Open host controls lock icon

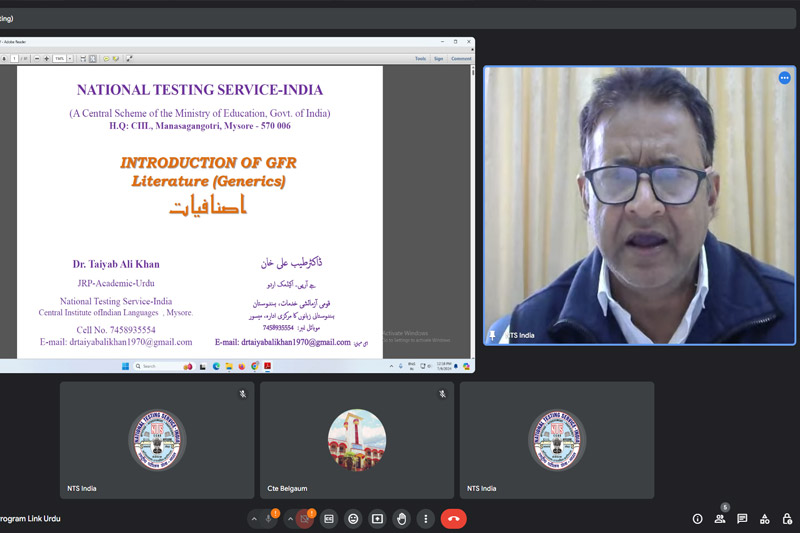click(x=787, y=519)
